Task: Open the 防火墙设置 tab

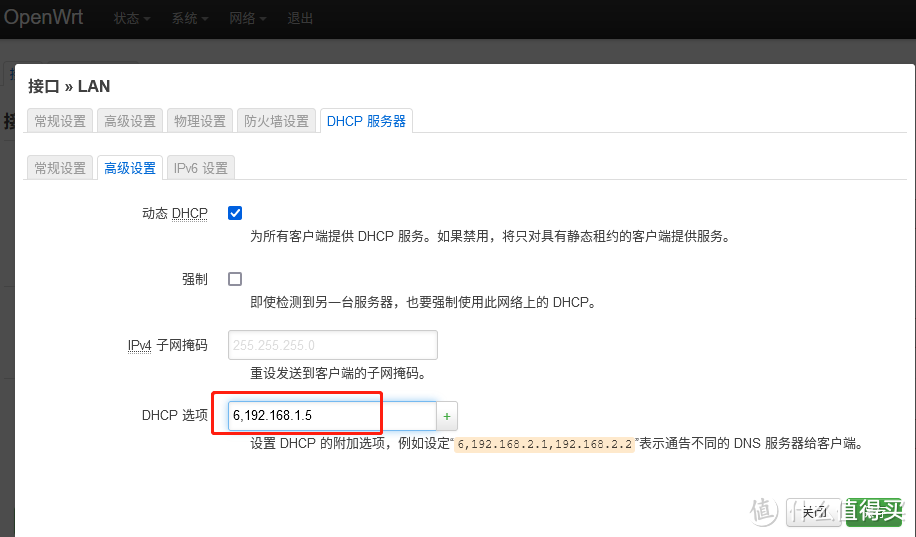Action: (276, 121)
